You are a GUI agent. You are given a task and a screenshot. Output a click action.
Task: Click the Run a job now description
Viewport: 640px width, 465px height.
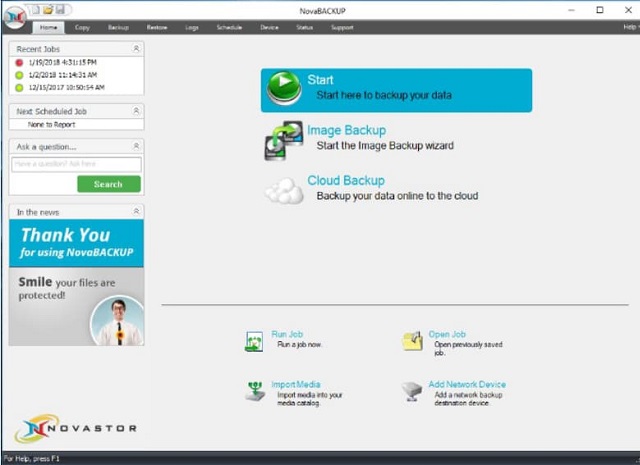click(x=299, y=345)
